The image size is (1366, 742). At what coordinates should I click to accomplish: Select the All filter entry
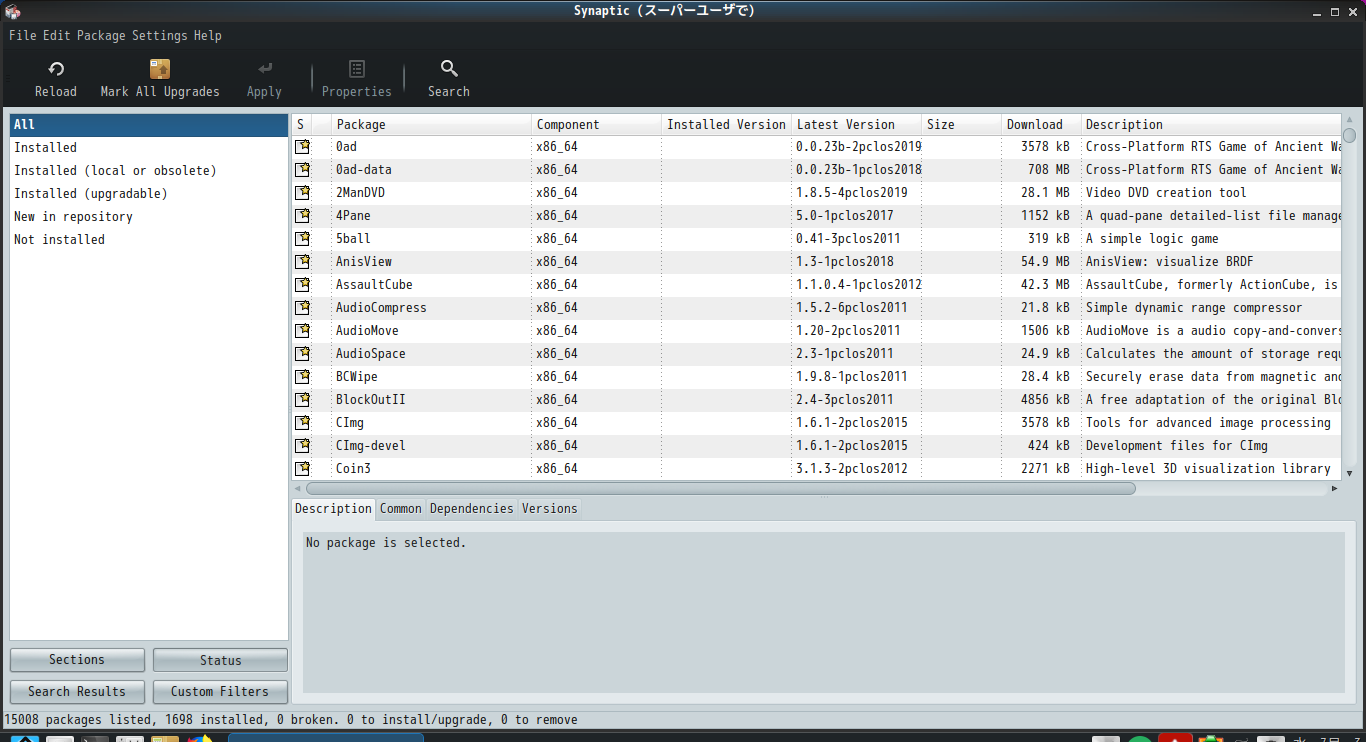pos(149,124)
